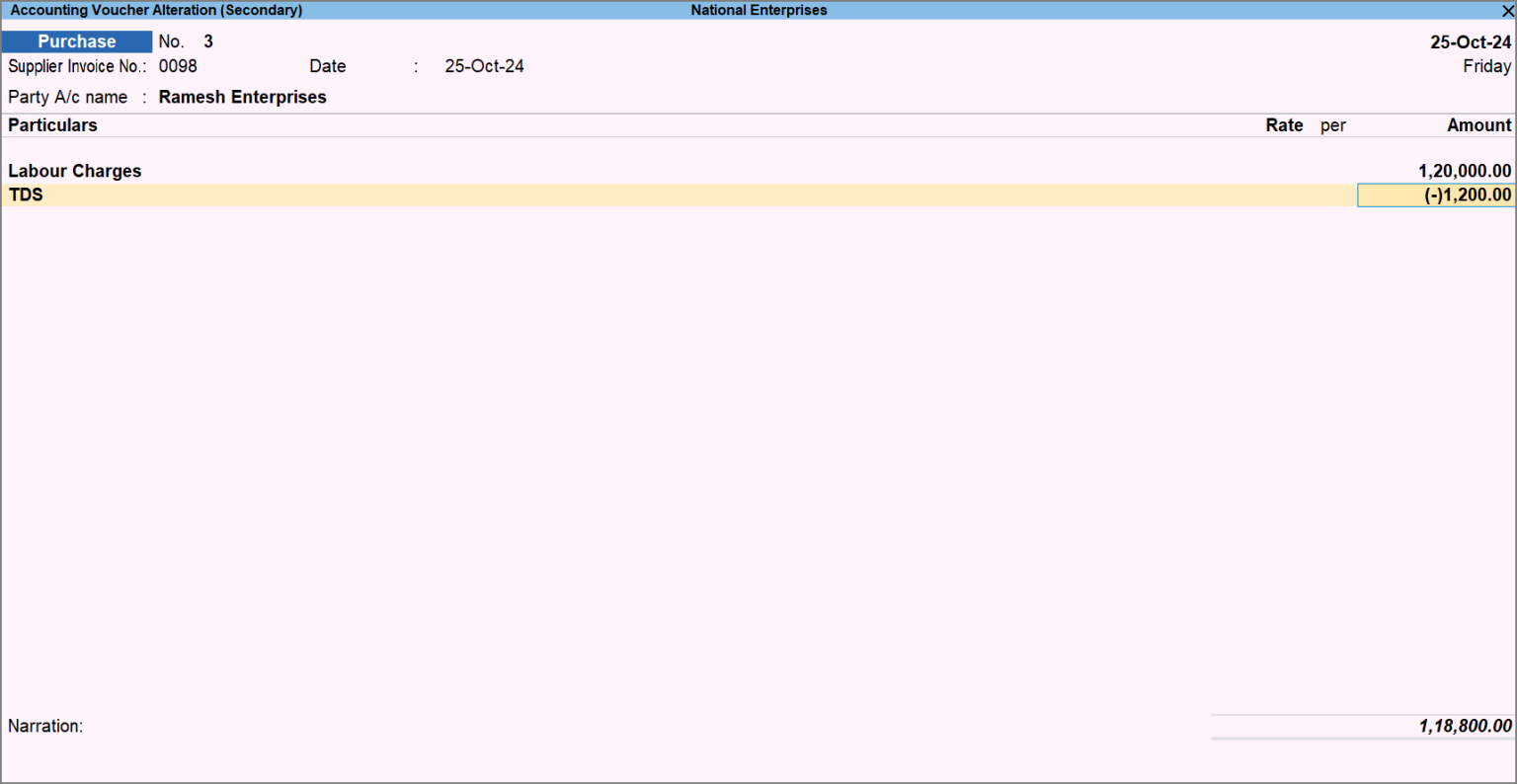Select the Purchase voucher type button
This screenshot has height=784, width=1517.
(x=76, y=40)
